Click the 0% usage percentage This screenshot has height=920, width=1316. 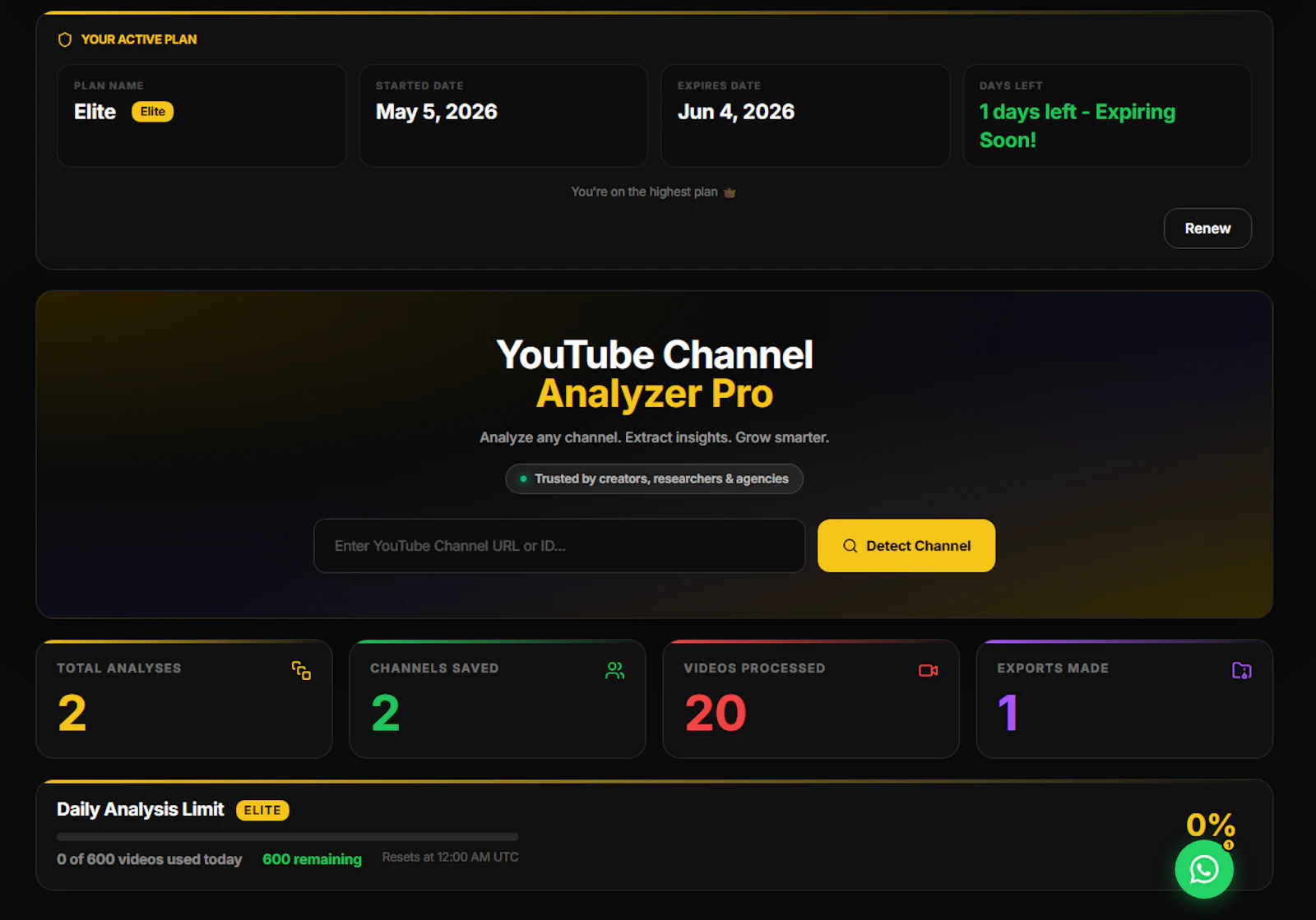point(1210,824)
